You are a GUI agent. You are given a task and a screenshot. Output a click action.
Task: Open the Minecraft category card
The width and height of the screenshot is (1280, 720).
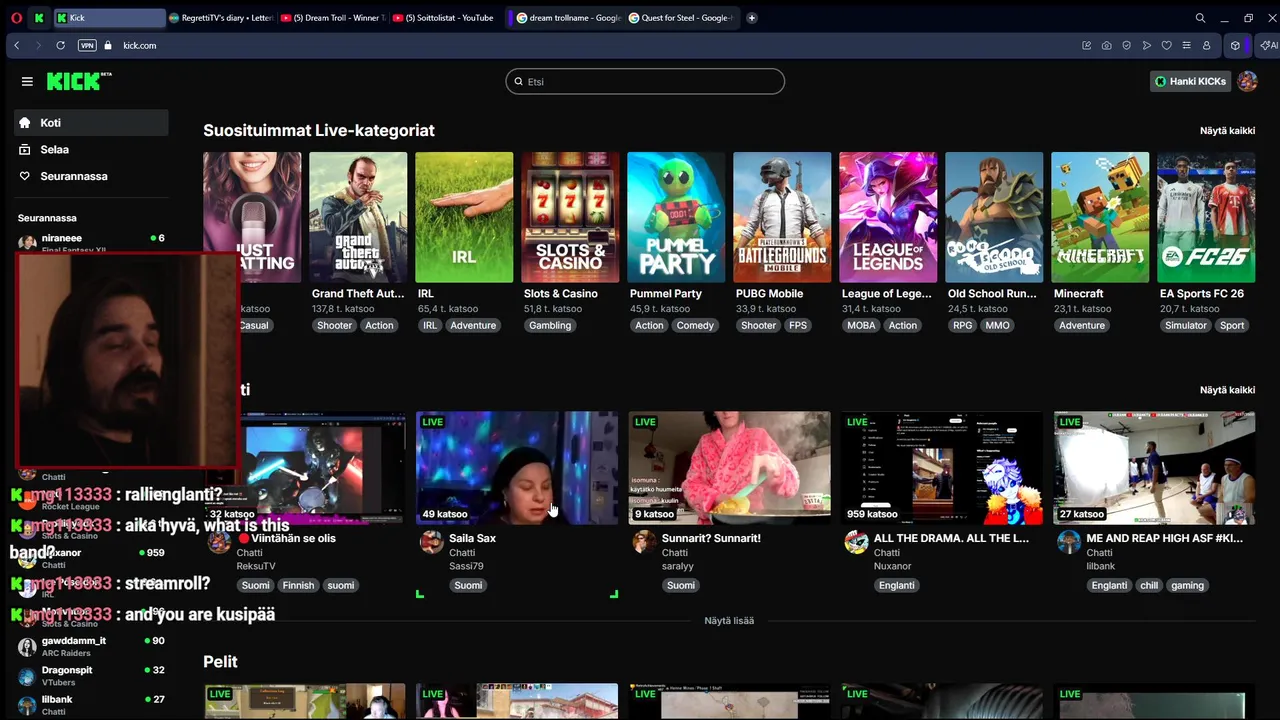[1100, 217]
